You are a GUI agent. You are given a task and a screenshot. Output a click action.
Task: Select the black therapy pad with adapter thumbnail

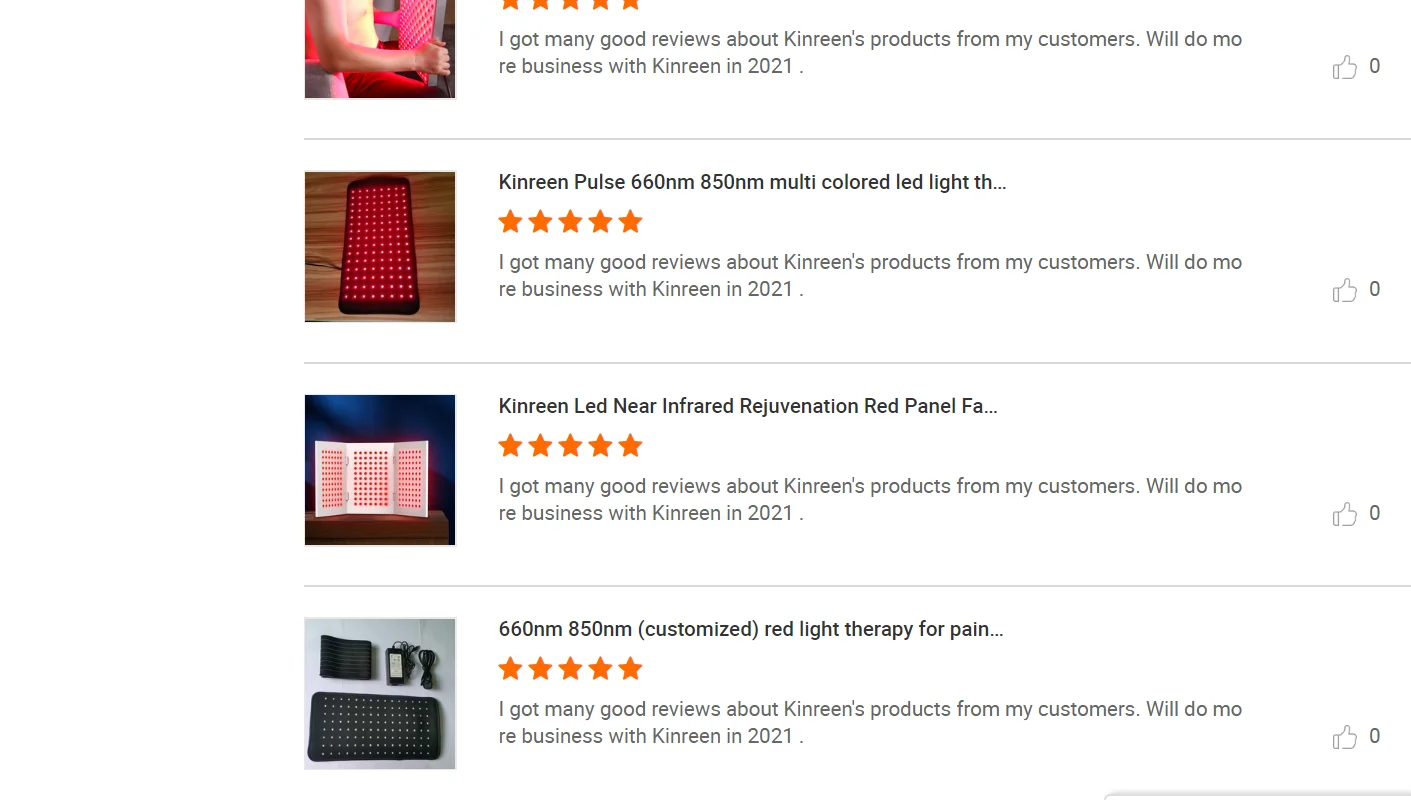tap(380, 693)
